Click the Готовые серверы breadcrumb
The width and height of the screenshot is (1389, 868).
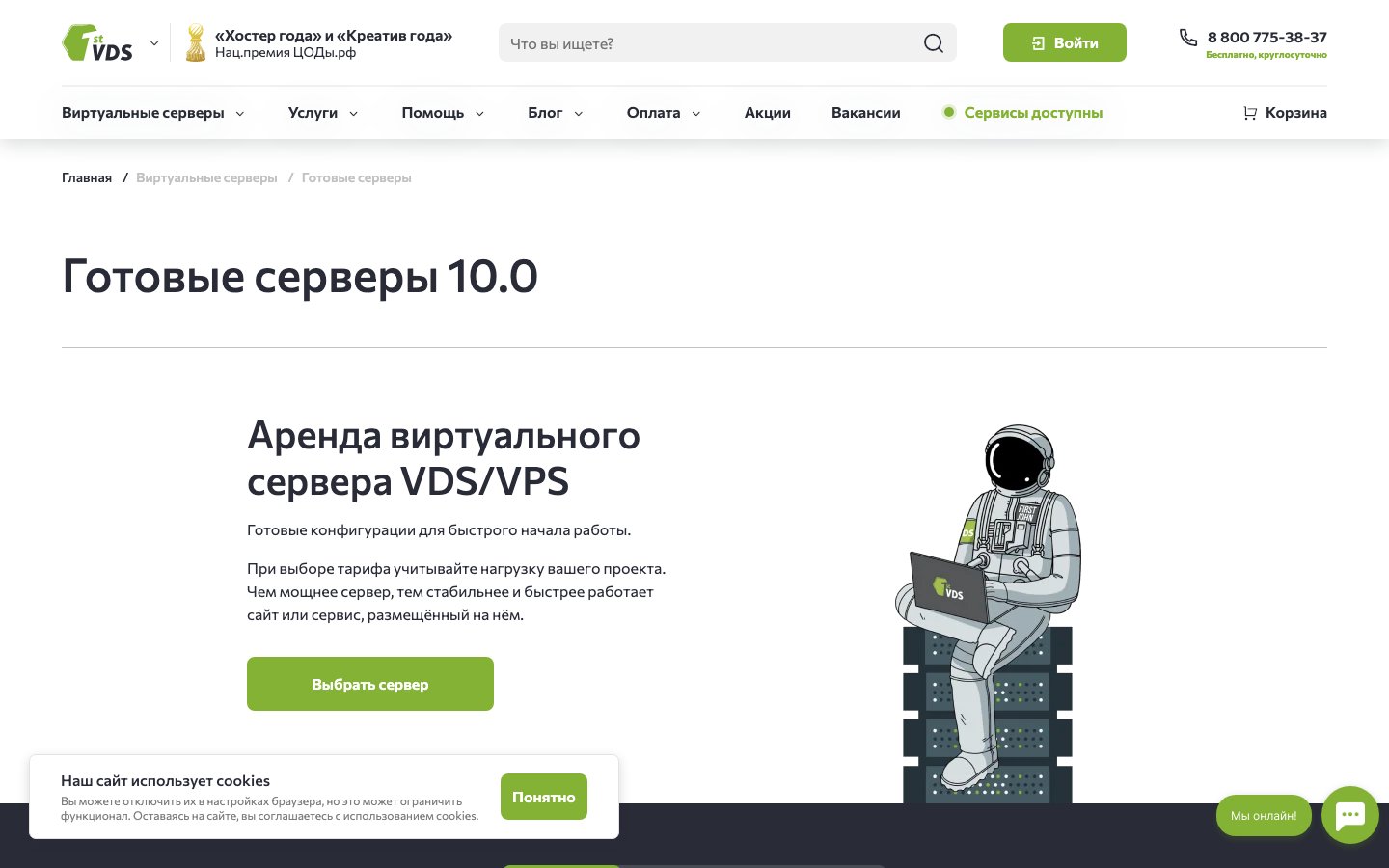(x=356, y=178)
